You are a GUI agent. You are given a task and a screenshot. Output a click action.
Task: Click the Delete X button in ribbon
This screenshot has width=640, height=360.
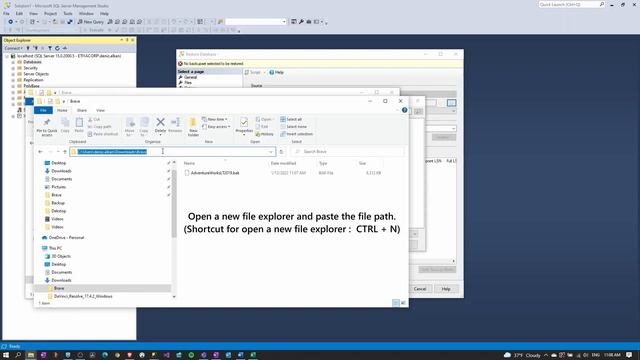(160, 126)
